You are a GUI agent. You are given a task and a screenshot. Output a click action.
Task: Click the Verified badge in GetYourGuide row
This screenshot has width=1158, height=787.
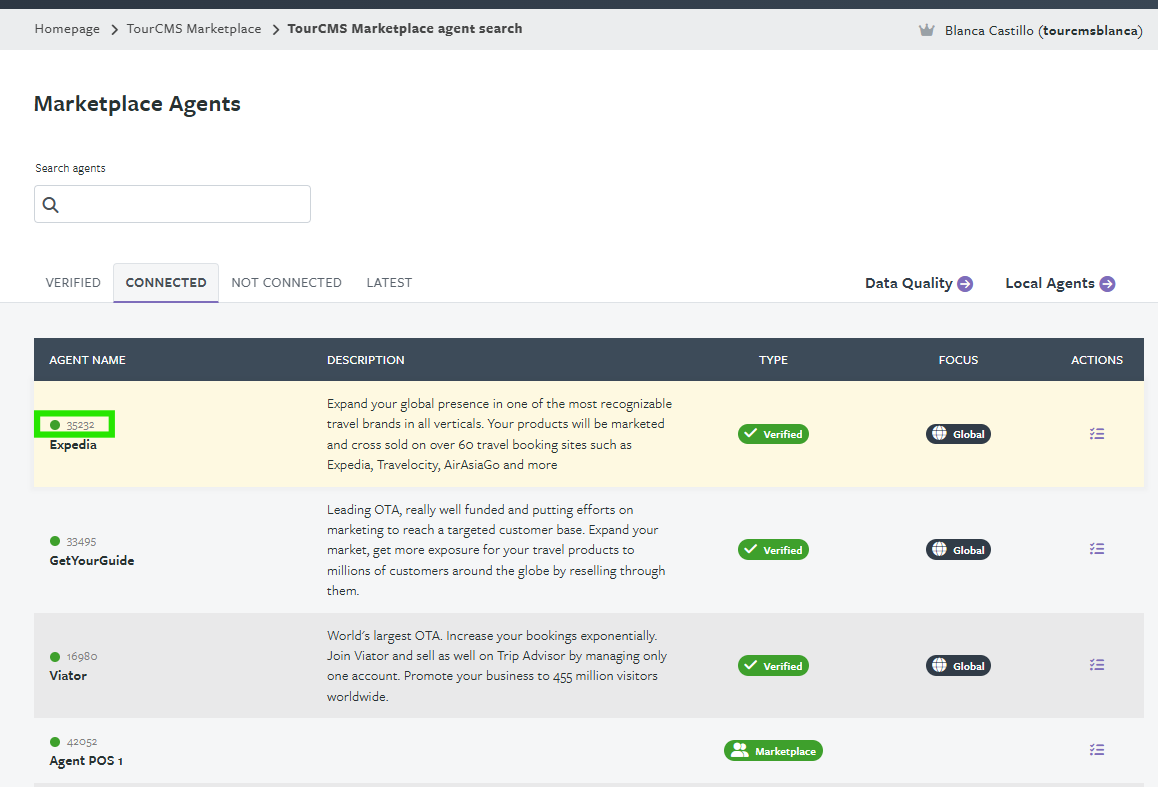point(773,550)
